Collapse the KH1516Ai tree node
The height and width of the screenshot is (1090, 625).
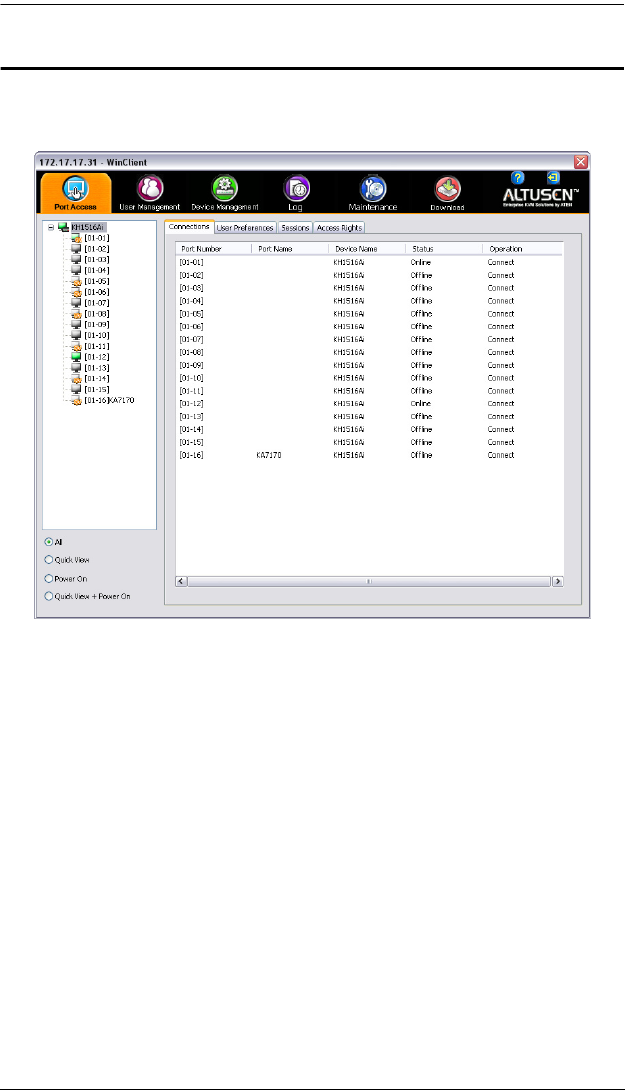[51, 227]
